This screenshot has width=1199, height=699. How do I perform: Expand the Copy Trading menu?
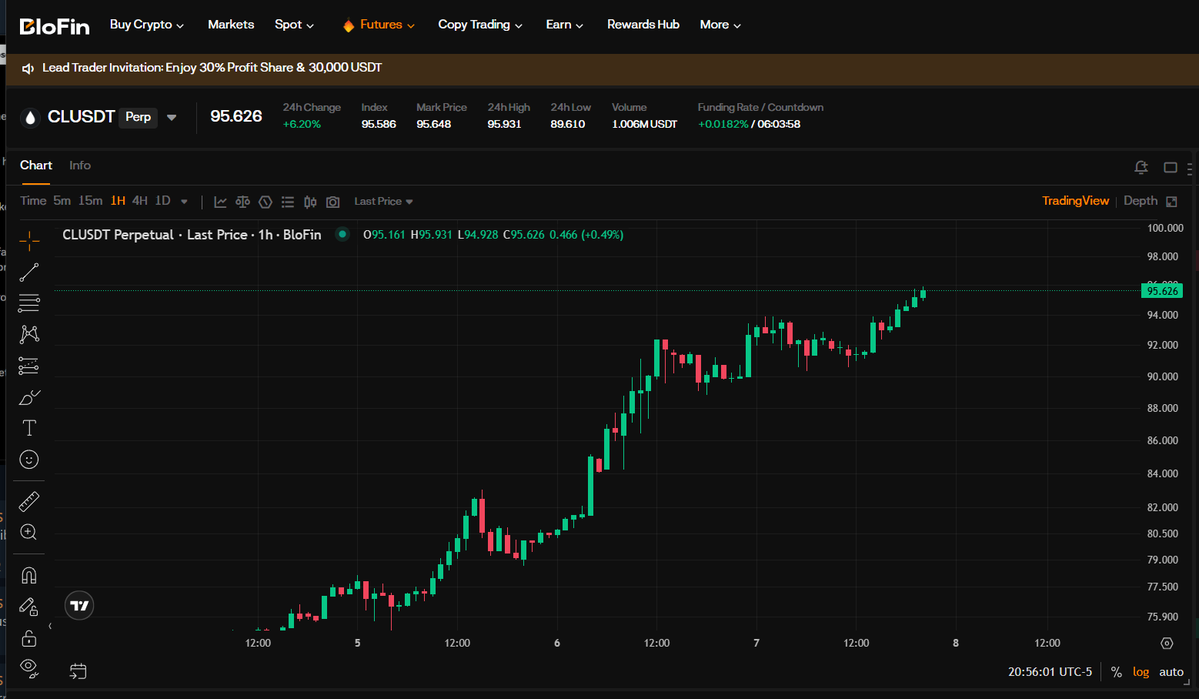(480, 24)
